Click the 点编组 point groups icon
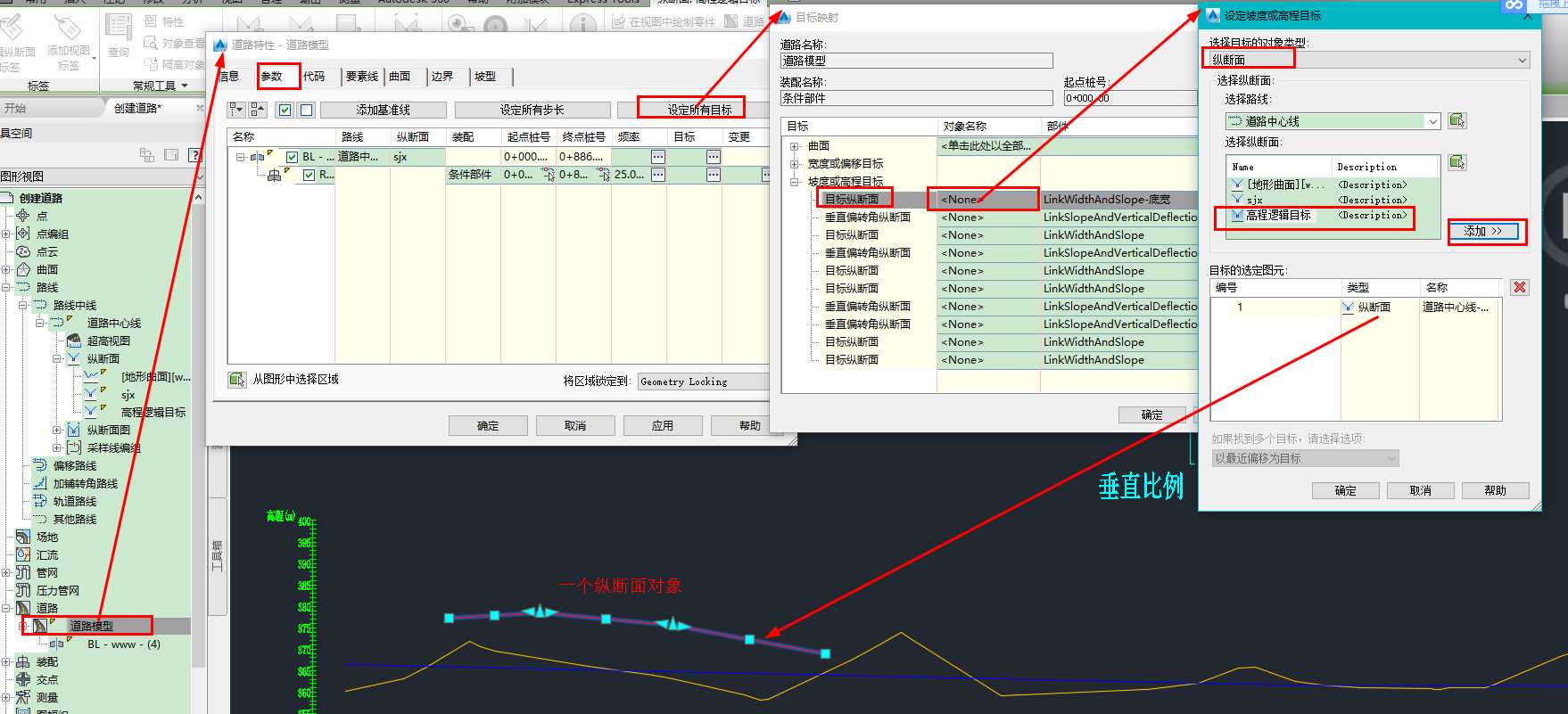 pyautogui.click(x=23, y=234)
